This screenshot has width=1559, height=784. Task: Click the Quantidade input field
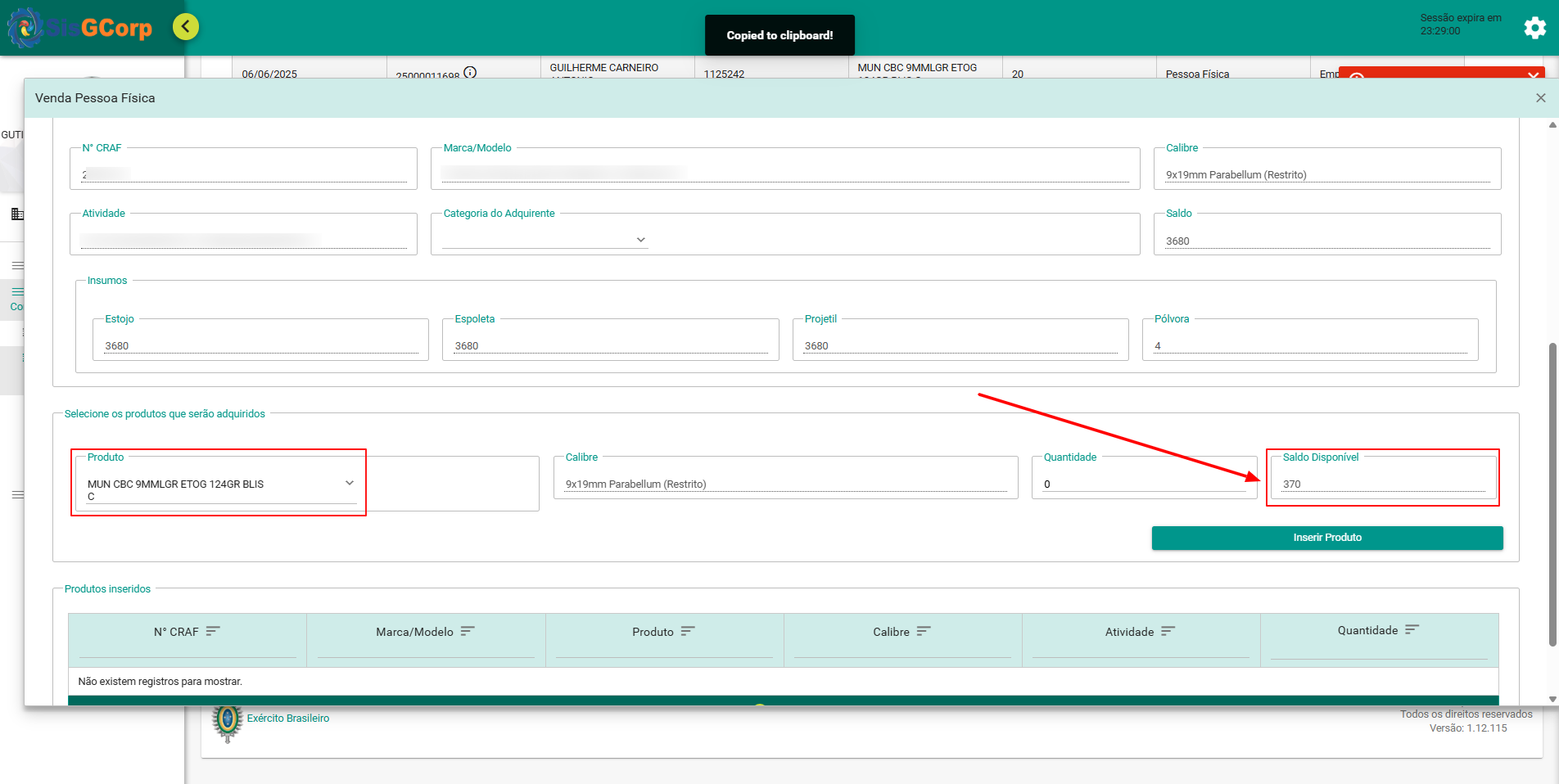(1142, 484)
